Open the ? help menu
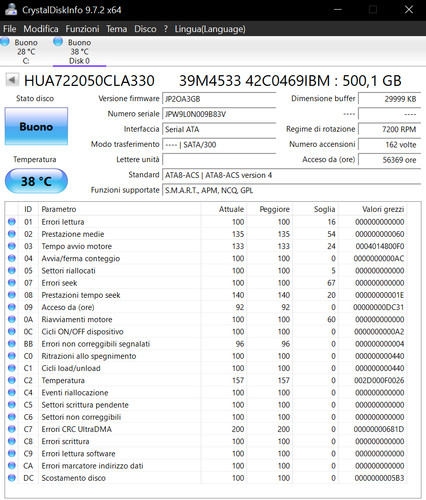Screen dimensions: 426x500 166,29
